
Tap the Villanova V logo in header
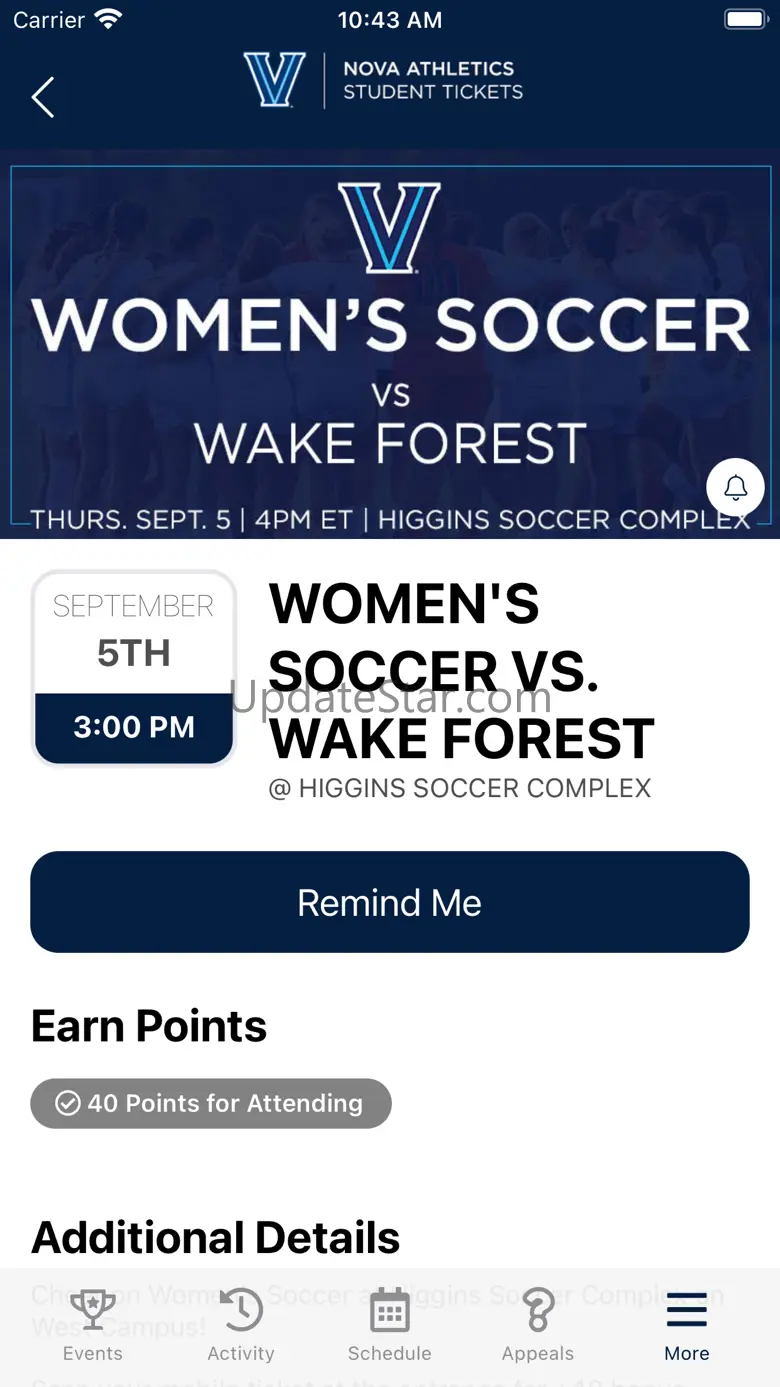[274, 80]
